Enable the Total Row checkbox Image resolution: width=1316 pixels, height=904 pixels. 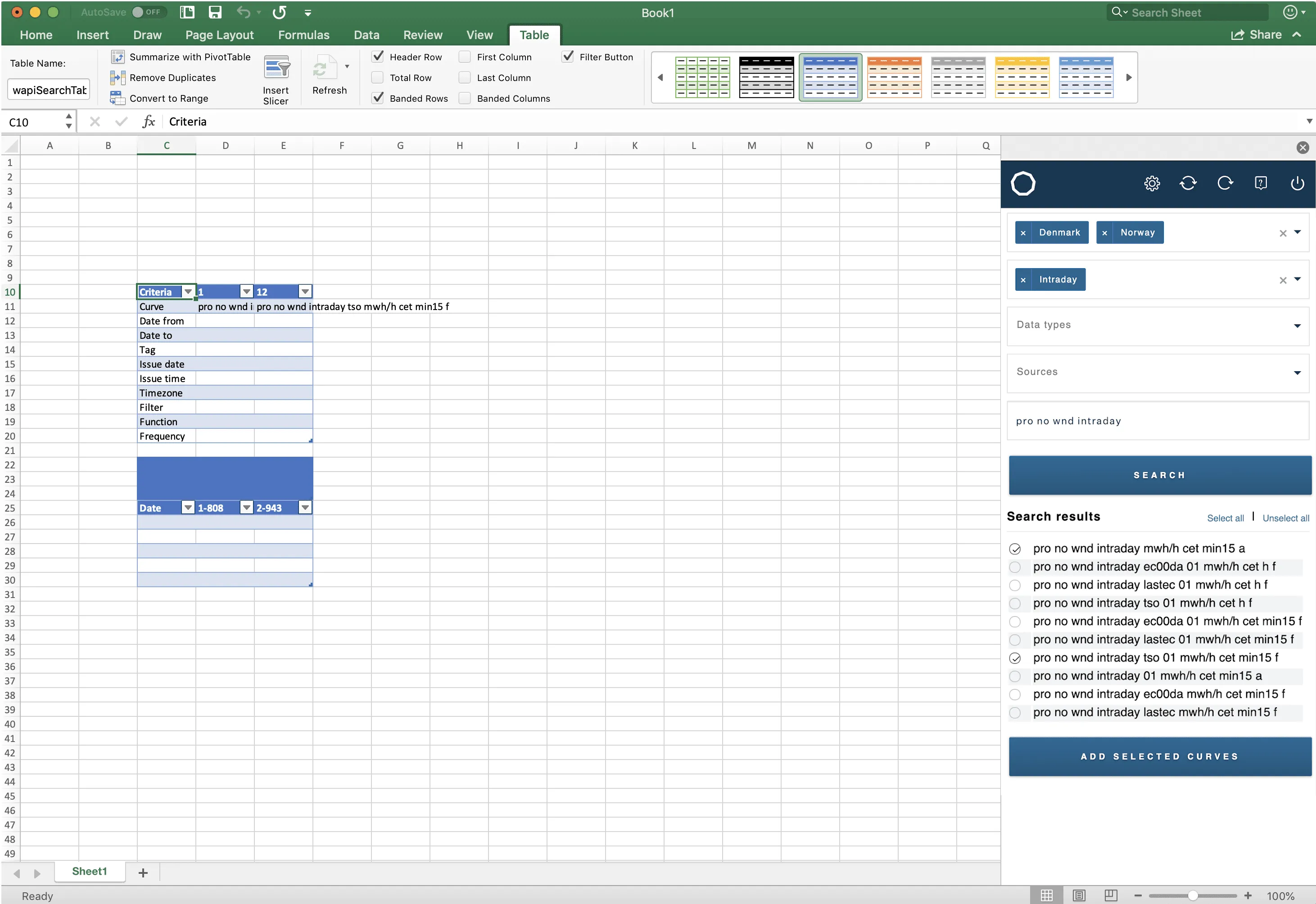(x=377, y=77)
